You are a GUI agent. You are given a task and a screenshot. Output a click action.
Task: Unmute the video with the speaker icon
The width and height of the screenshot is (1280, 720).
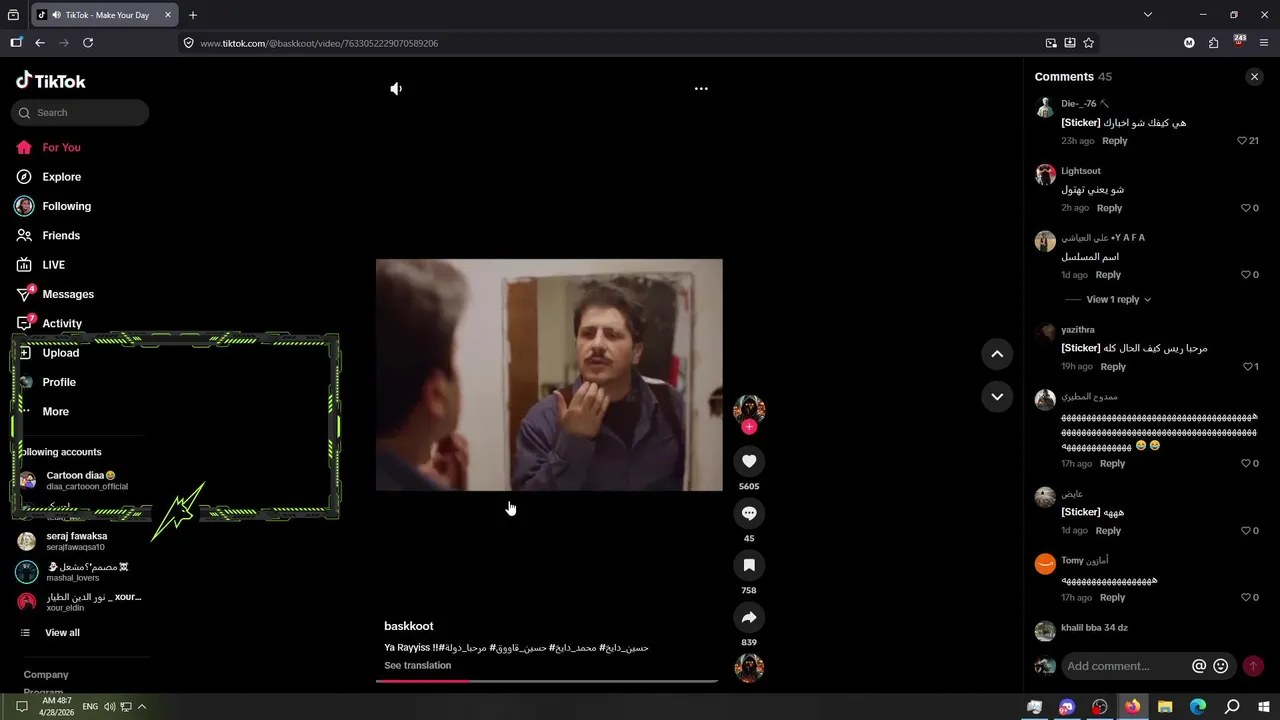396,88
